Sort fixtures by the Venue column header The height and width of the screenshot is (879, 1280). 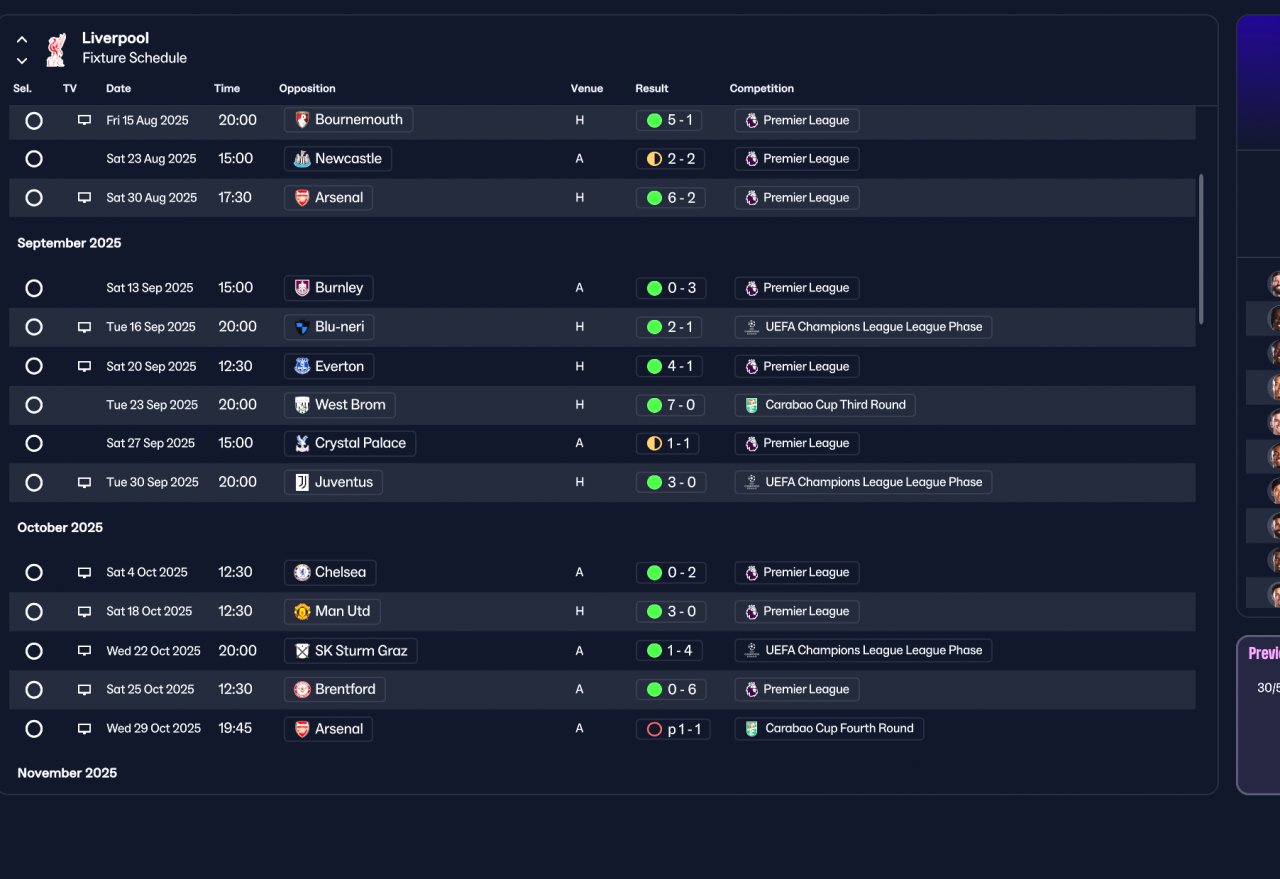pos(587,89)
